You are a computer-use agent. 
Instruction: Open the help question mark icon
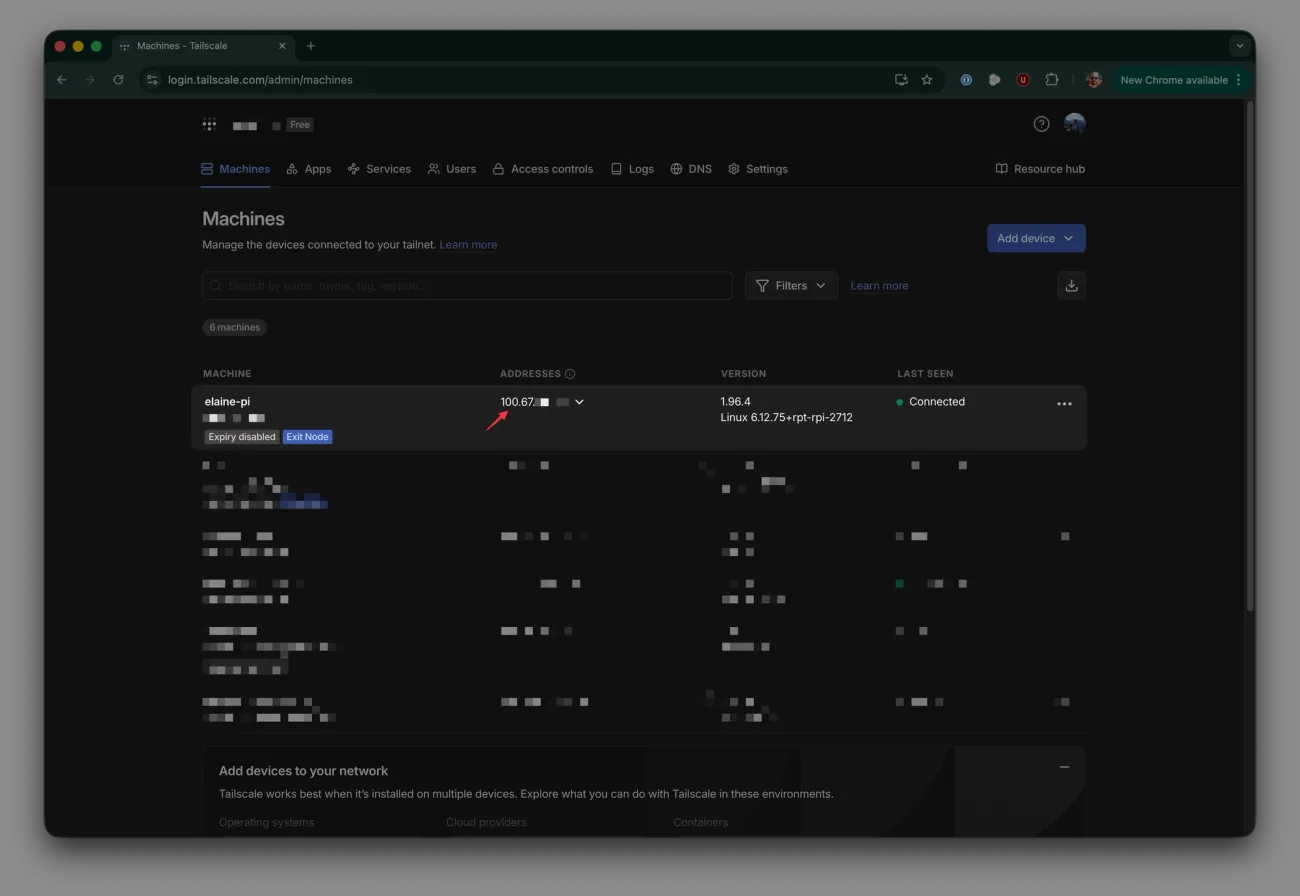[1041, 124]
